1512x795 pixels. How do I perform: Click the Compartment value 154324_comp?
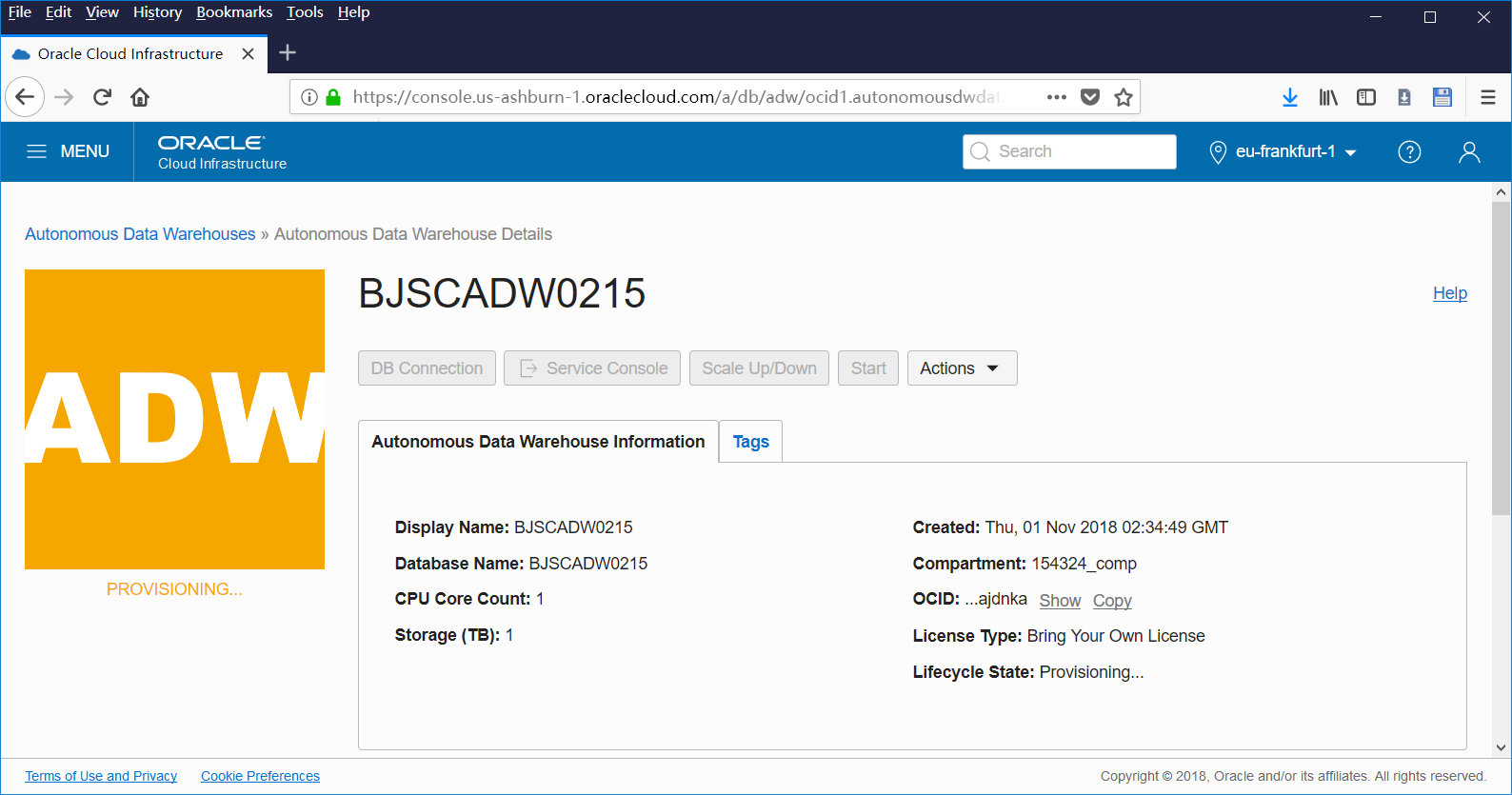coord(1084,564)
